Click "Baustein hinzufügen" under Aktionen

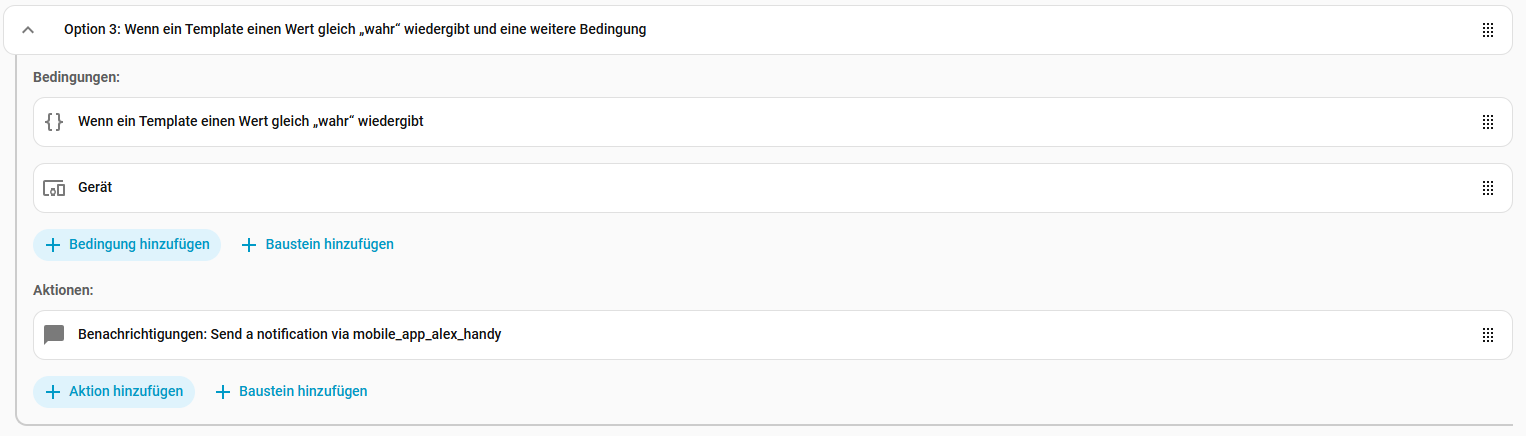coord(303,392)
